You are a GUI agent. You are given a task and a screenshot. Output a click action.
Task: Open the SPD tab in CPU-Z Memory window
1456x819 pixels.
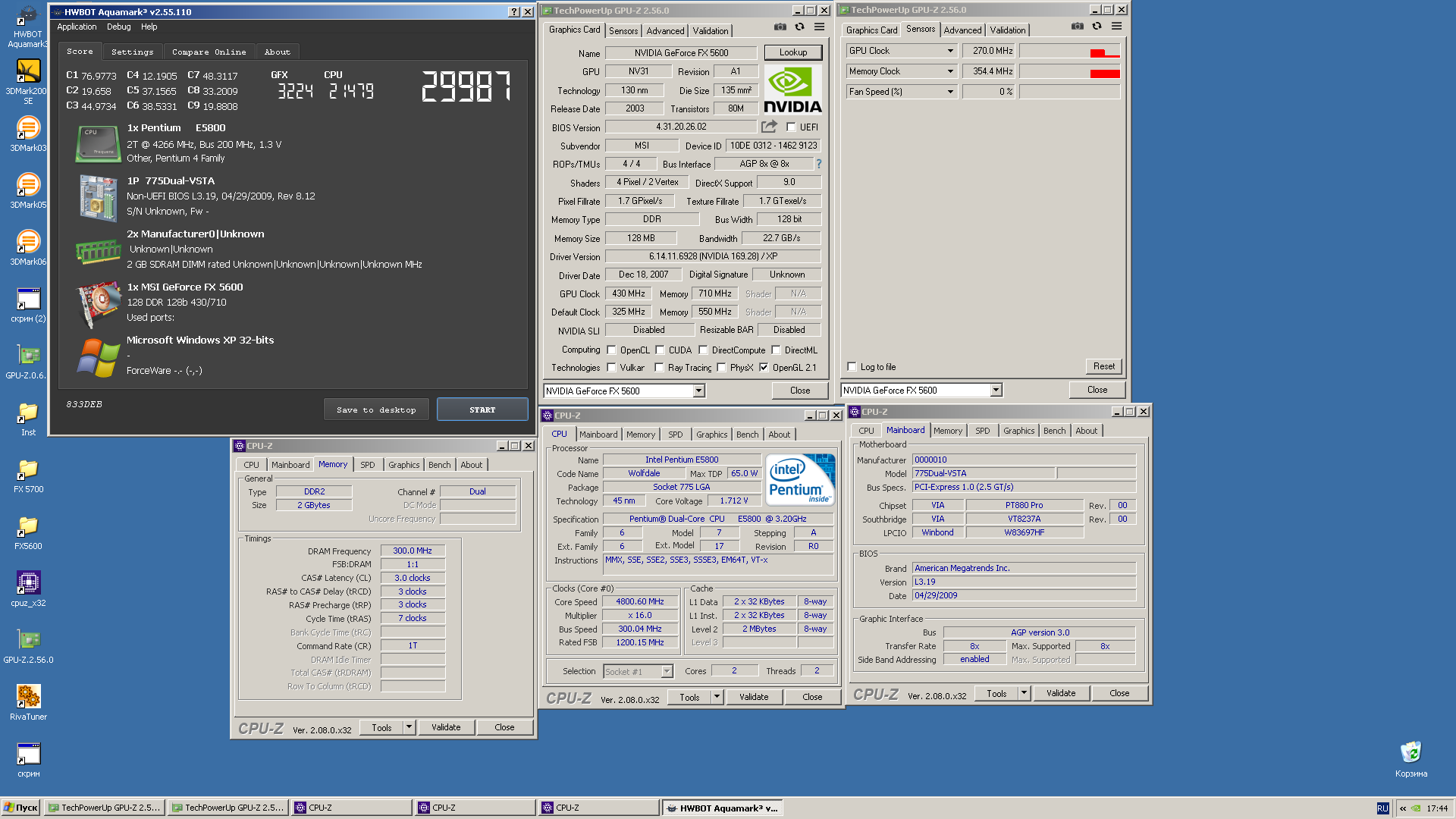coord(367,465)
